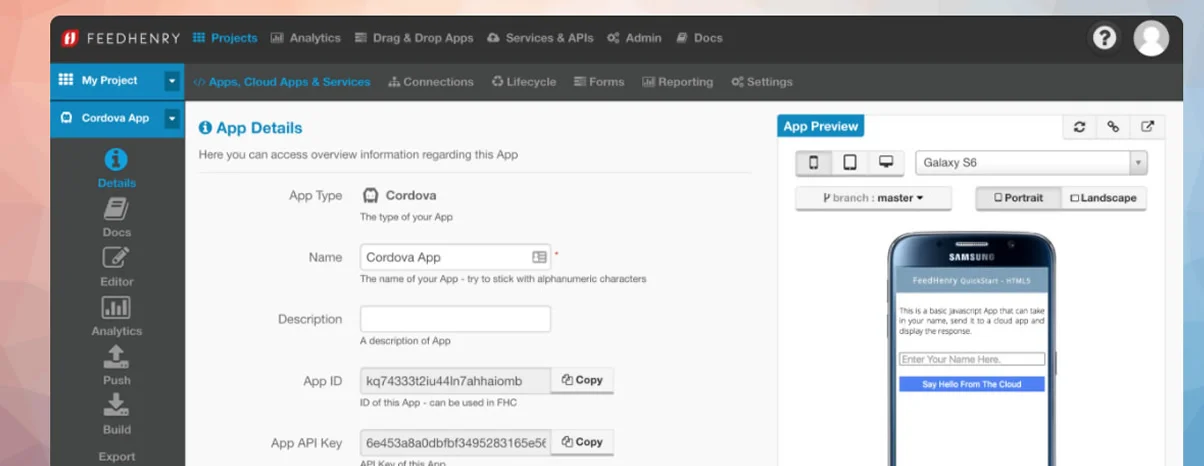The width and height of the screenshot is (1204, 466).
Task: Set preview to Landscape orientation
Action: [x=1103, y=198]
